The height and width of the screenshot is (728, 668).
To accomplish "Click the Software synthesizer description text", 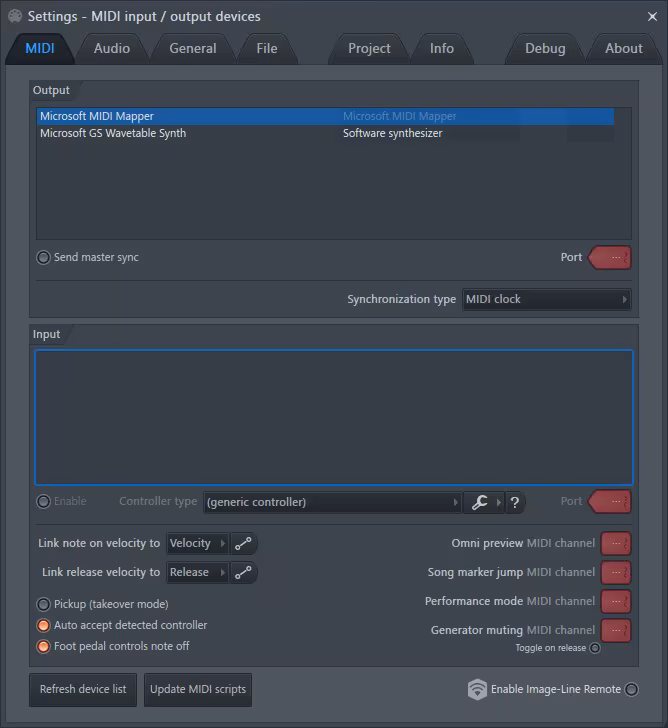I will pos(392,133).
